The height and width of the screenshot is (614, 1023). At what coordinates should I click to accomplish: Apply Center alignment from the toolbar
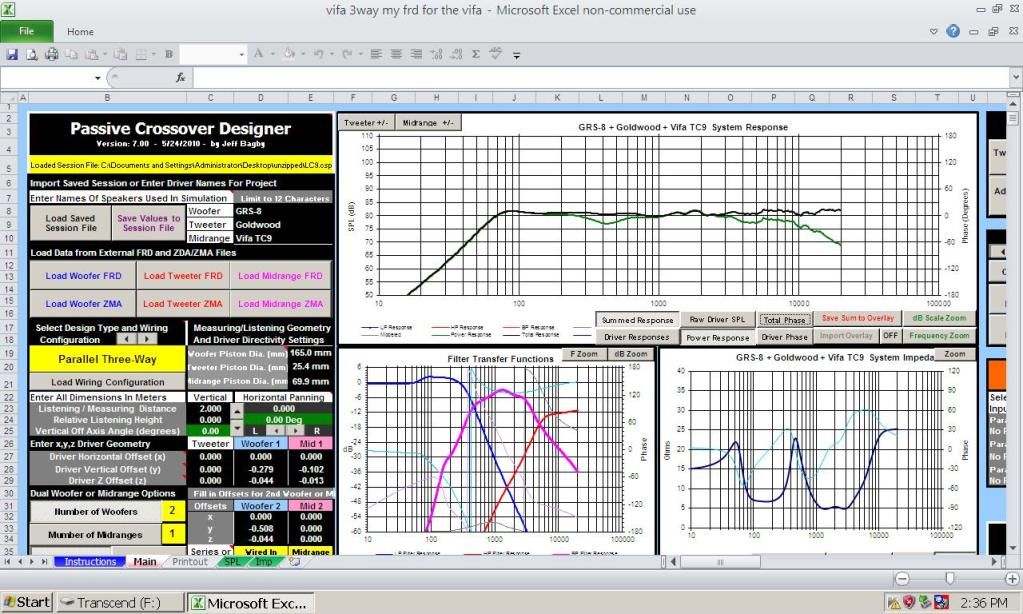pyautogui.click(x=396, y=54)
